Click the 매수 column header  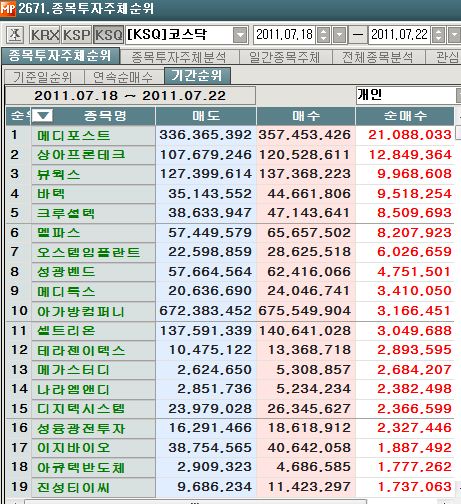[x=306, y=116]
